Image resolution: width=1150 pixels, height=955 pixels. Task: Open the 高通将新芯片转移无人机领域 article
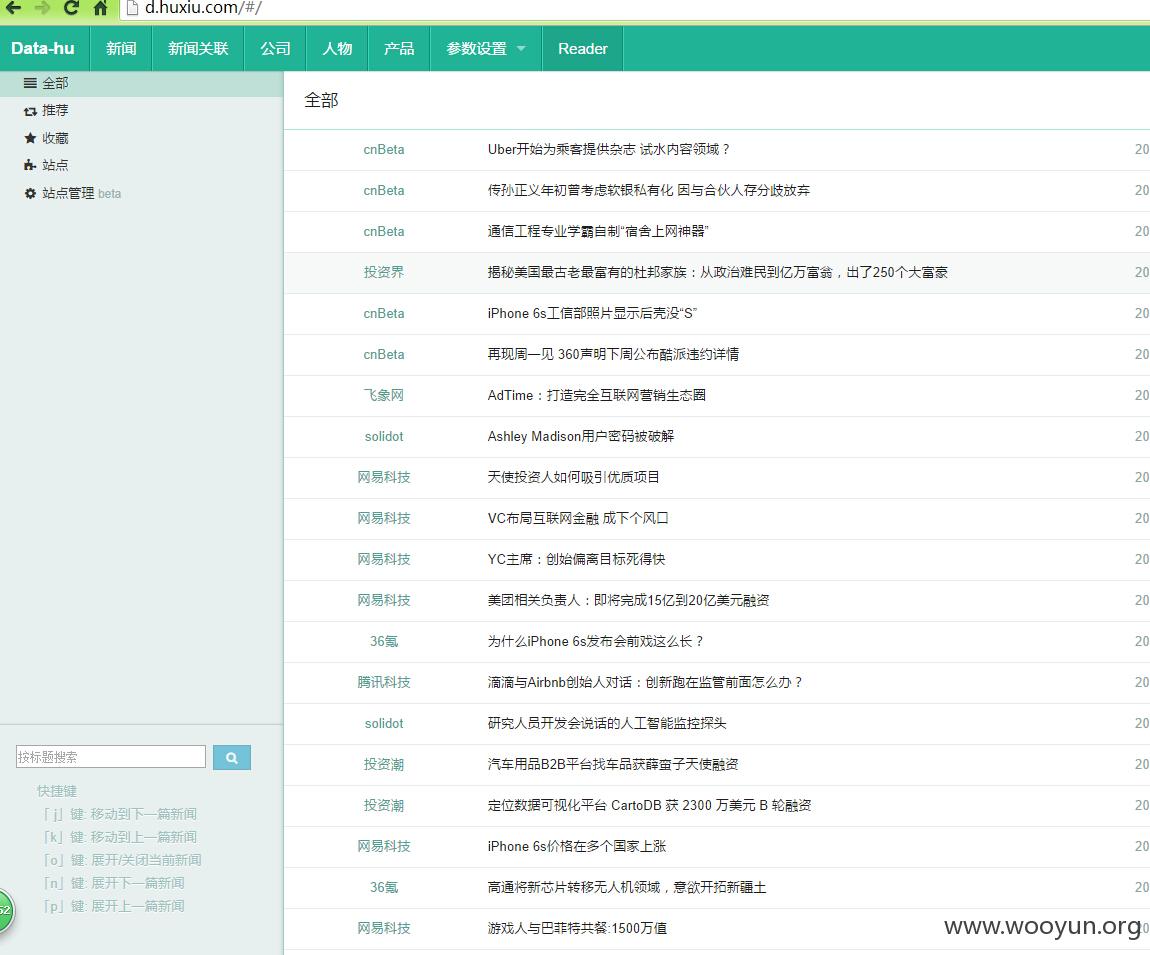coord(626,888)
